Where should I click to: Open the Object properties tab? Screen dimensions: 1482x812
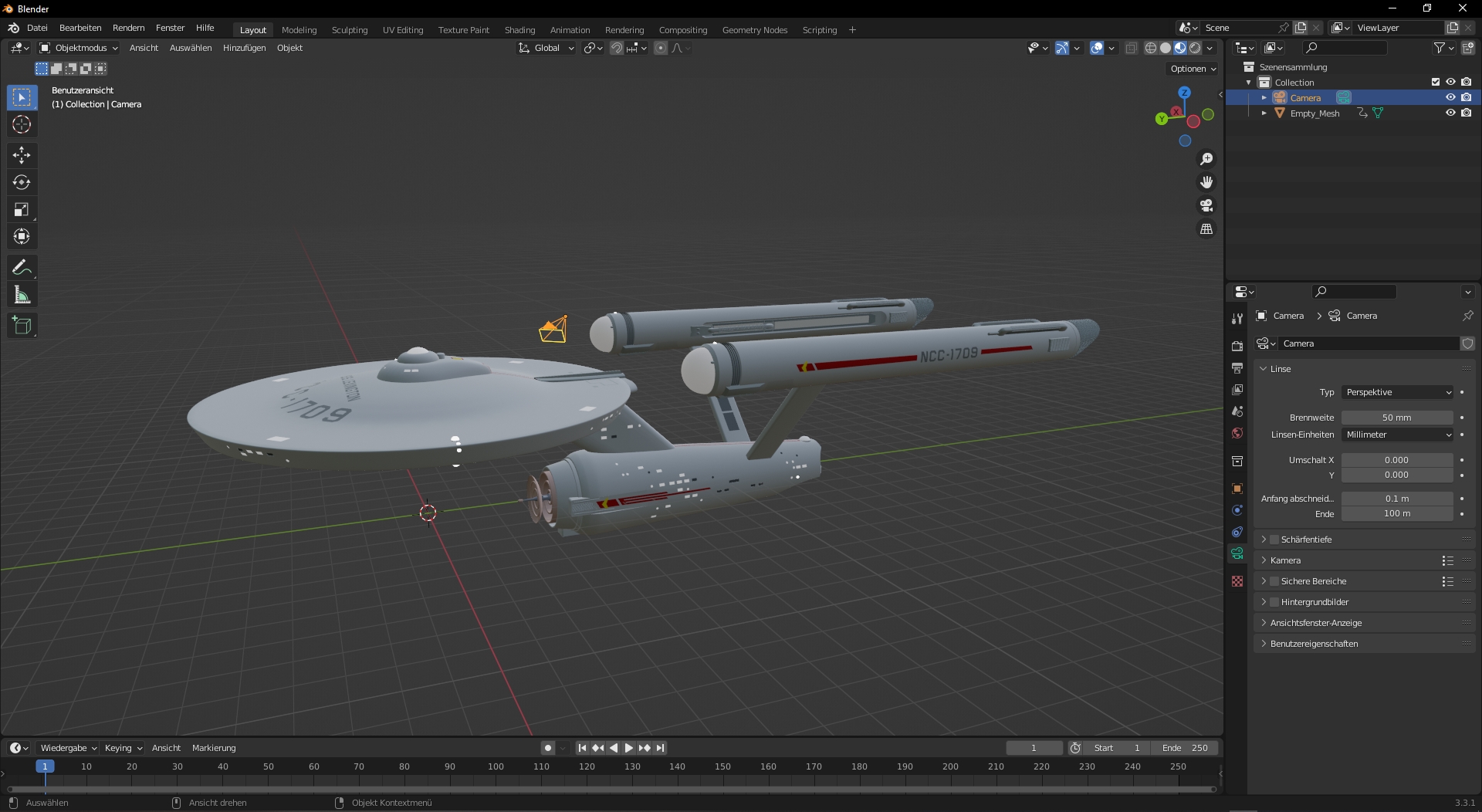pyautogui.click(x=1237, y=488)
